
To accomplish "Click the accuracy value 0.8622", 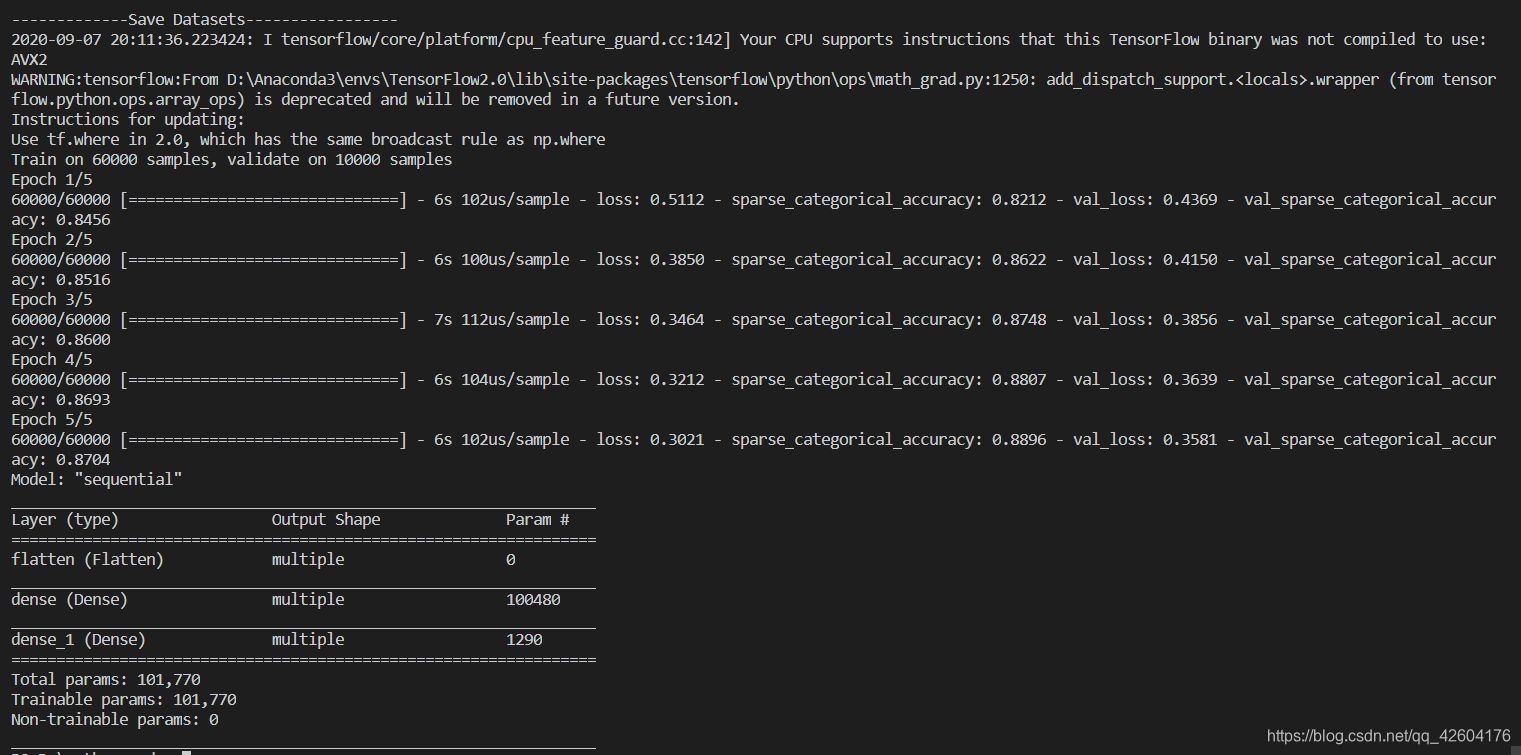I will pyautogui.click(x=1019, y=260).
